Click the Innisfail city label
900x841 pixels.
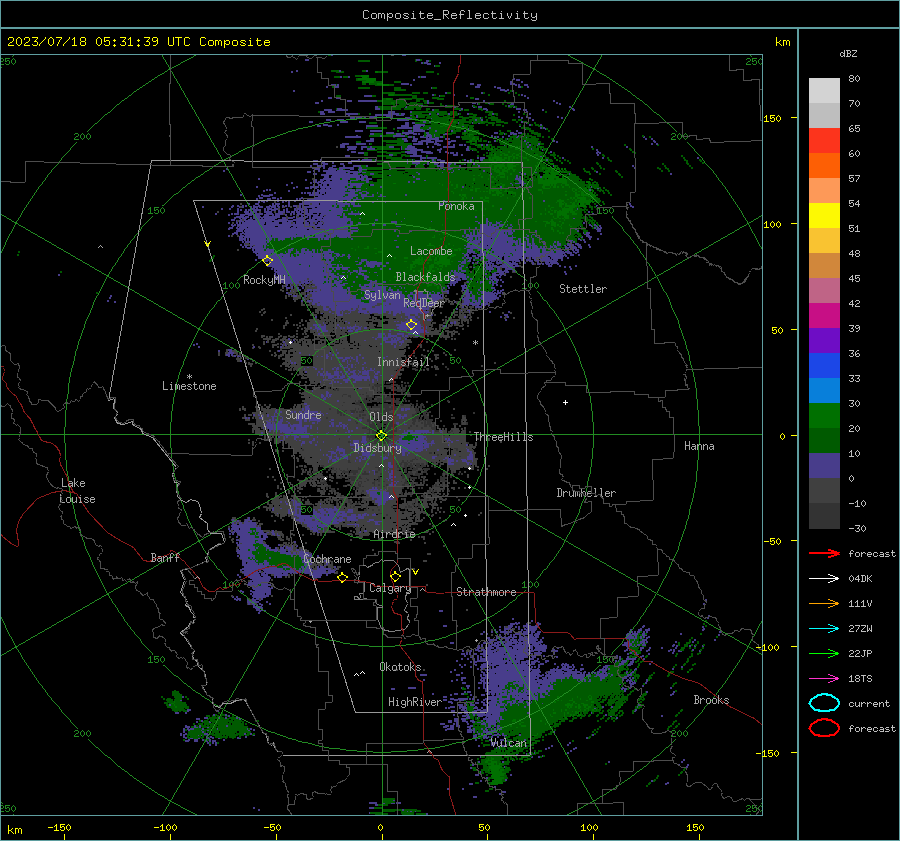[x=403, y=362]
